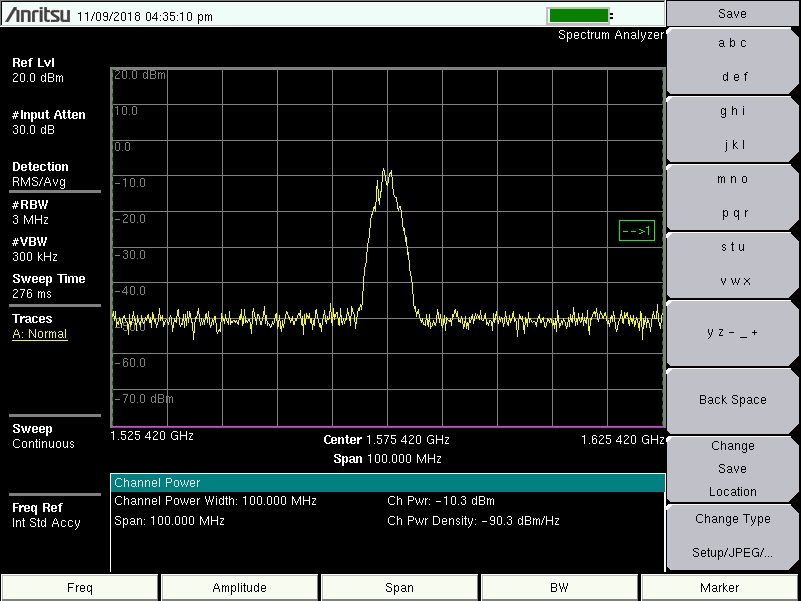The image size is (801, 601).
Task: Click the Span: 100.000 MHz line in Channel Power
Action: tap(169, 521)
